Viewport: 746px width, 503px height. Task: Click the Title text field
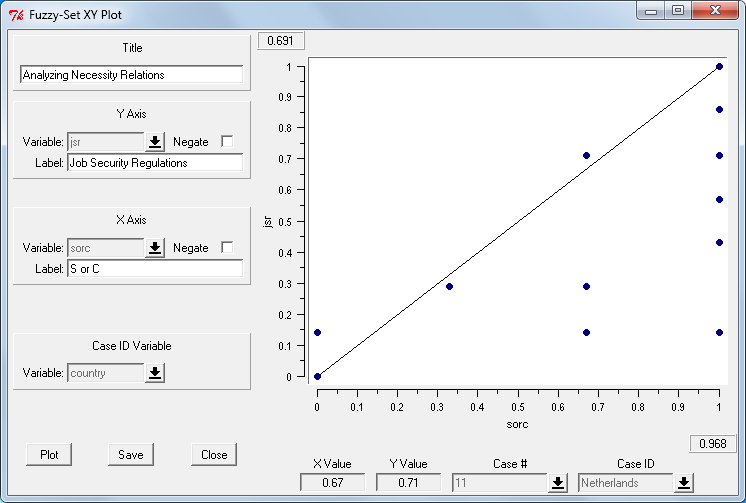(x=131, y=75)
